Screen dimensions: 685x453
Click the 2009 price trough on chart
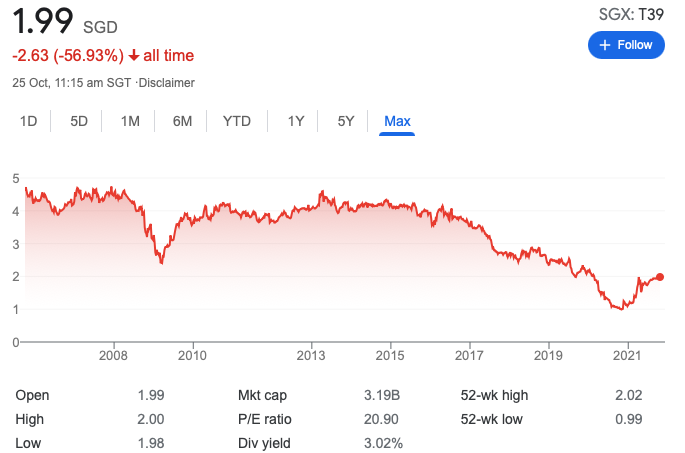click(161, 262)
